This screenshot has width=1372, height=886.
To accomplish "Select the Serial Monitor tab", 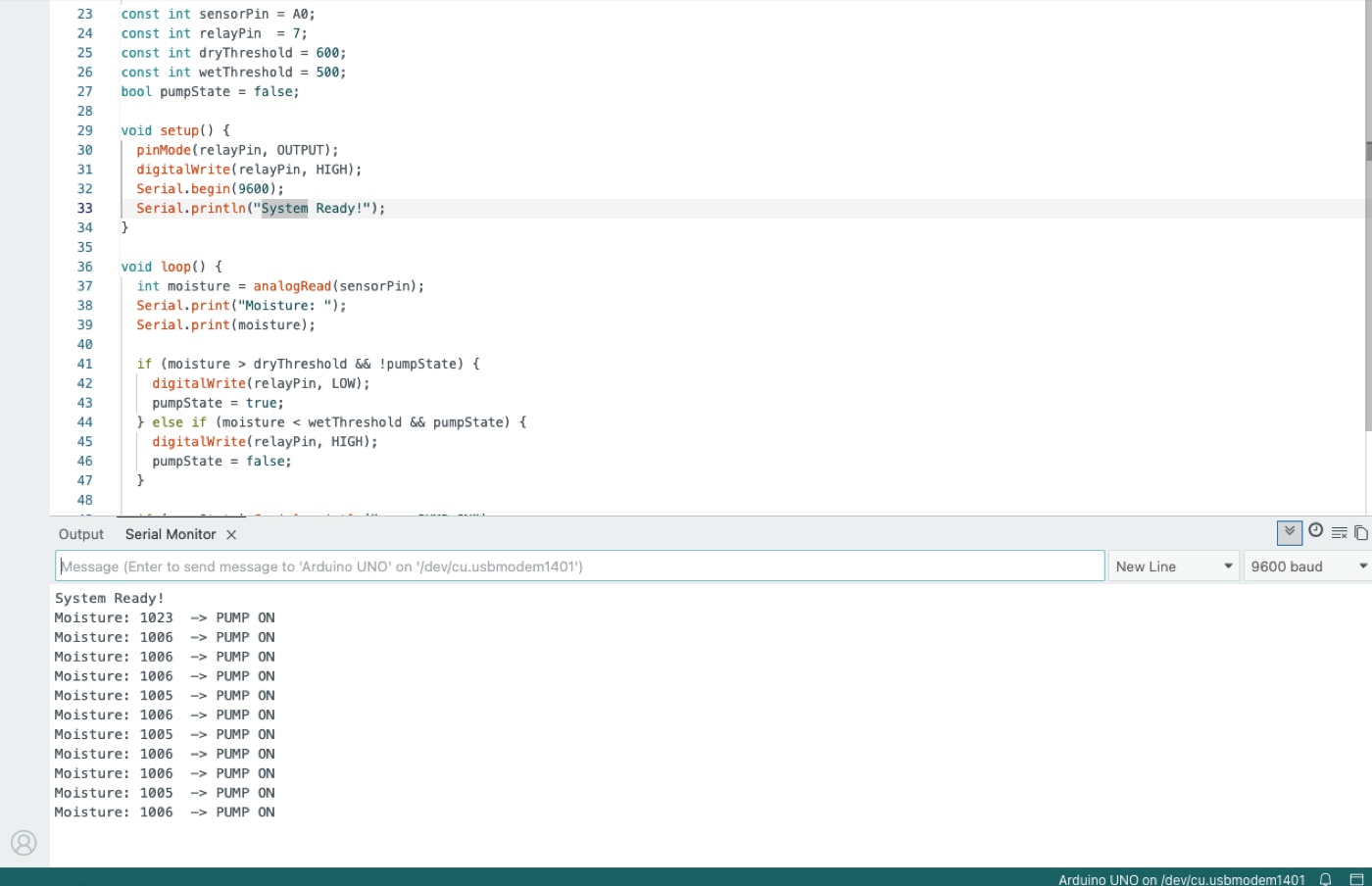I will 171,534.
